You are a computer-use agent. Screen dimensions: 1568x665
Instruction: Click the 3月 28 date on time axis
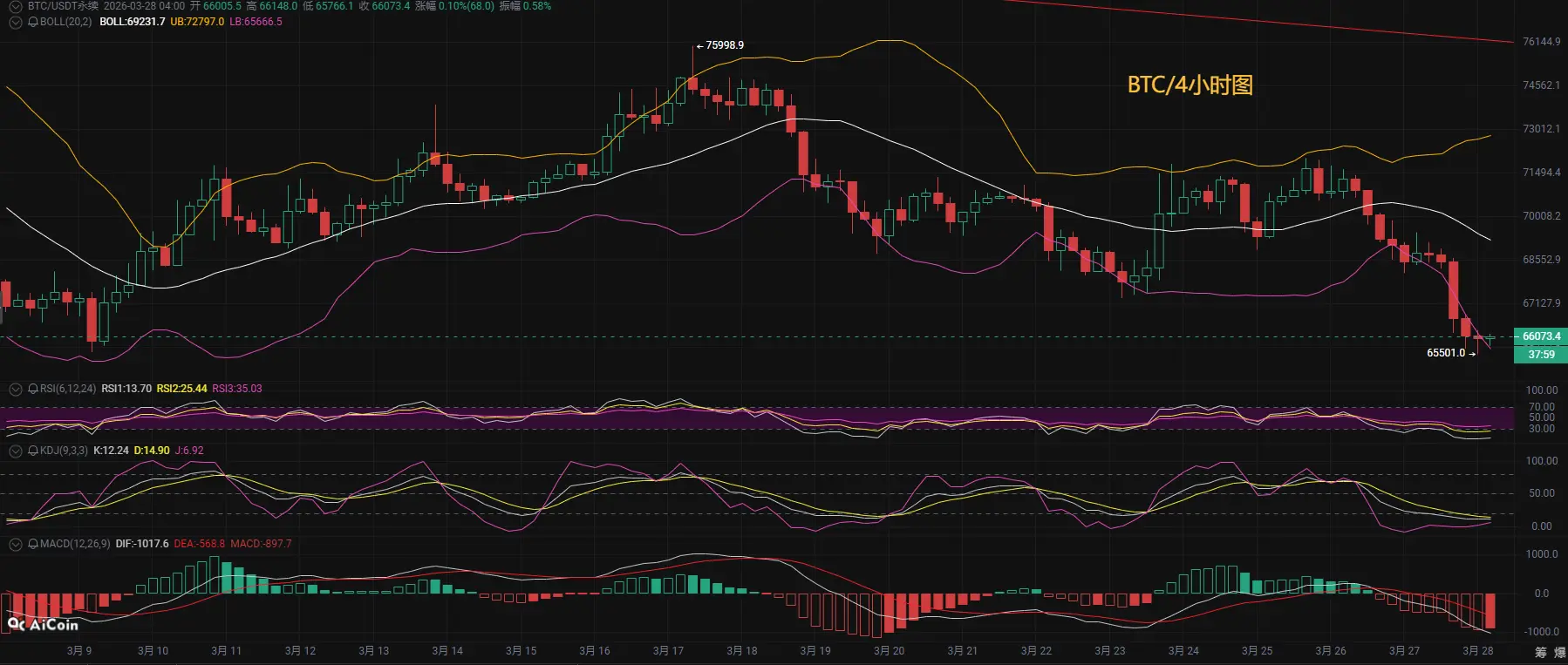point(1478,651)
